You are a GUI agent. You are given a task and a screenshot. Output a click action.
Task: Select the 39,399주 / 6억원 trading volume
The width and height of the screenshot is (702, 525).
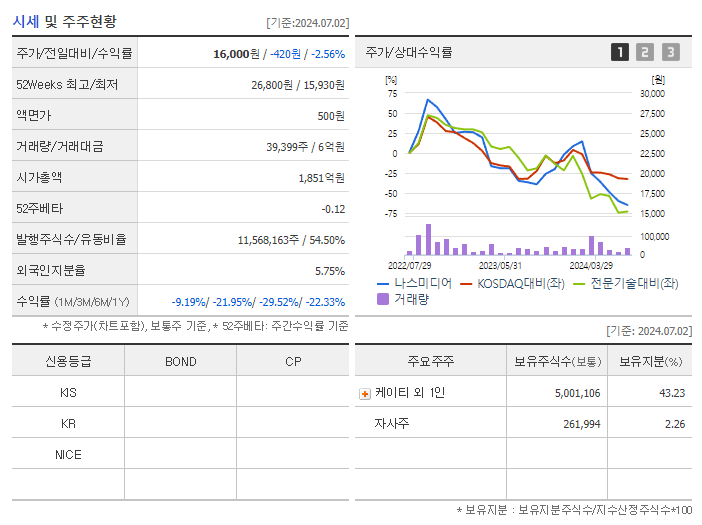click(x=305, y=147)
